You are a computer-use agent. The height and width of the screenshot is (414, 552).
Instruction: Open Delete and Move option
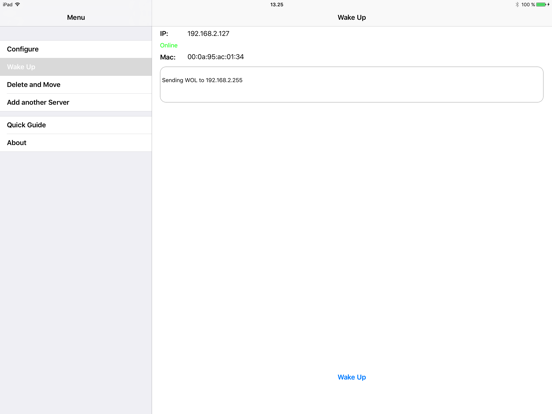76,84
